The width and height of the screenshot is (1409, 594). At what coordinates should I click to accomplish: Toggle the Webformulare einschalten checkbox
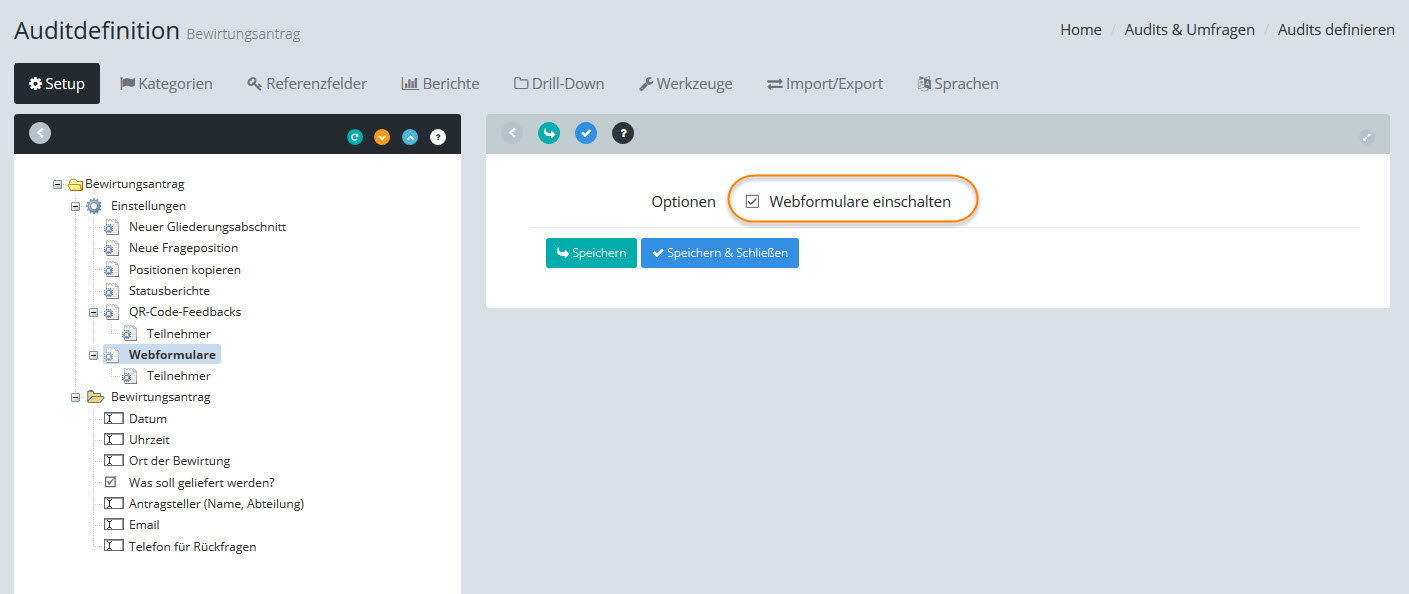pos(753,202)
